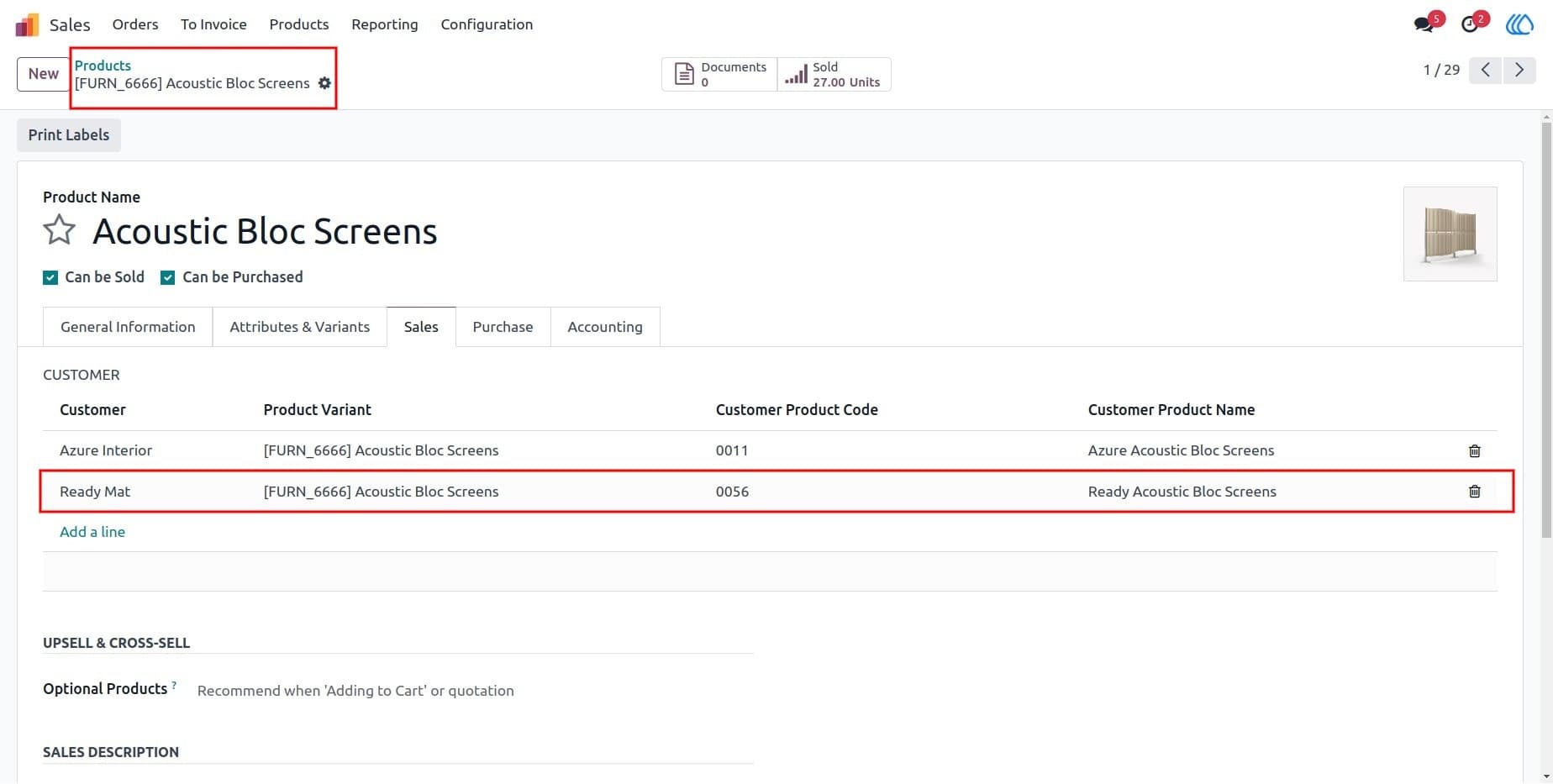Uncheck Can be Sold checkbox
This screenshot has height=784, width=1553.
point(50,277)
